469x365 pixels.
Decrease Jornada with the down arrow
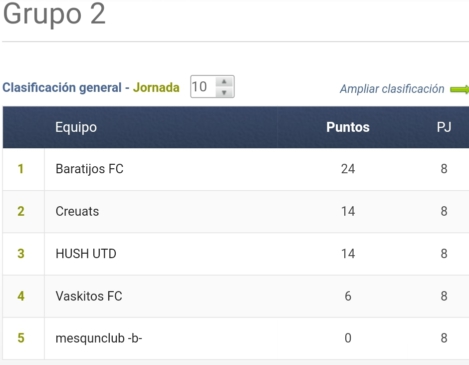coord(224,92)
